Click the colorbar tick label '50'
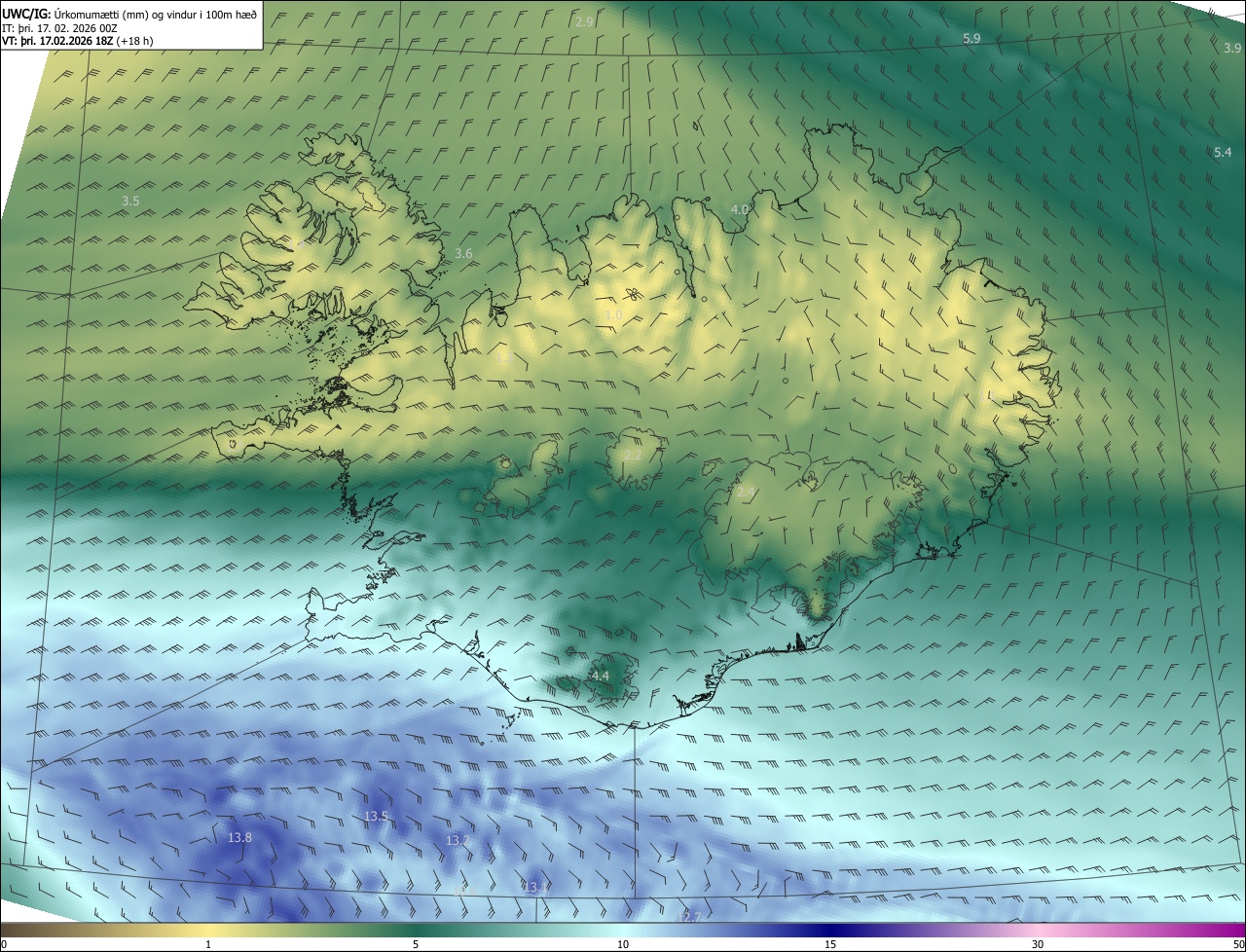 pos(1238,944)
